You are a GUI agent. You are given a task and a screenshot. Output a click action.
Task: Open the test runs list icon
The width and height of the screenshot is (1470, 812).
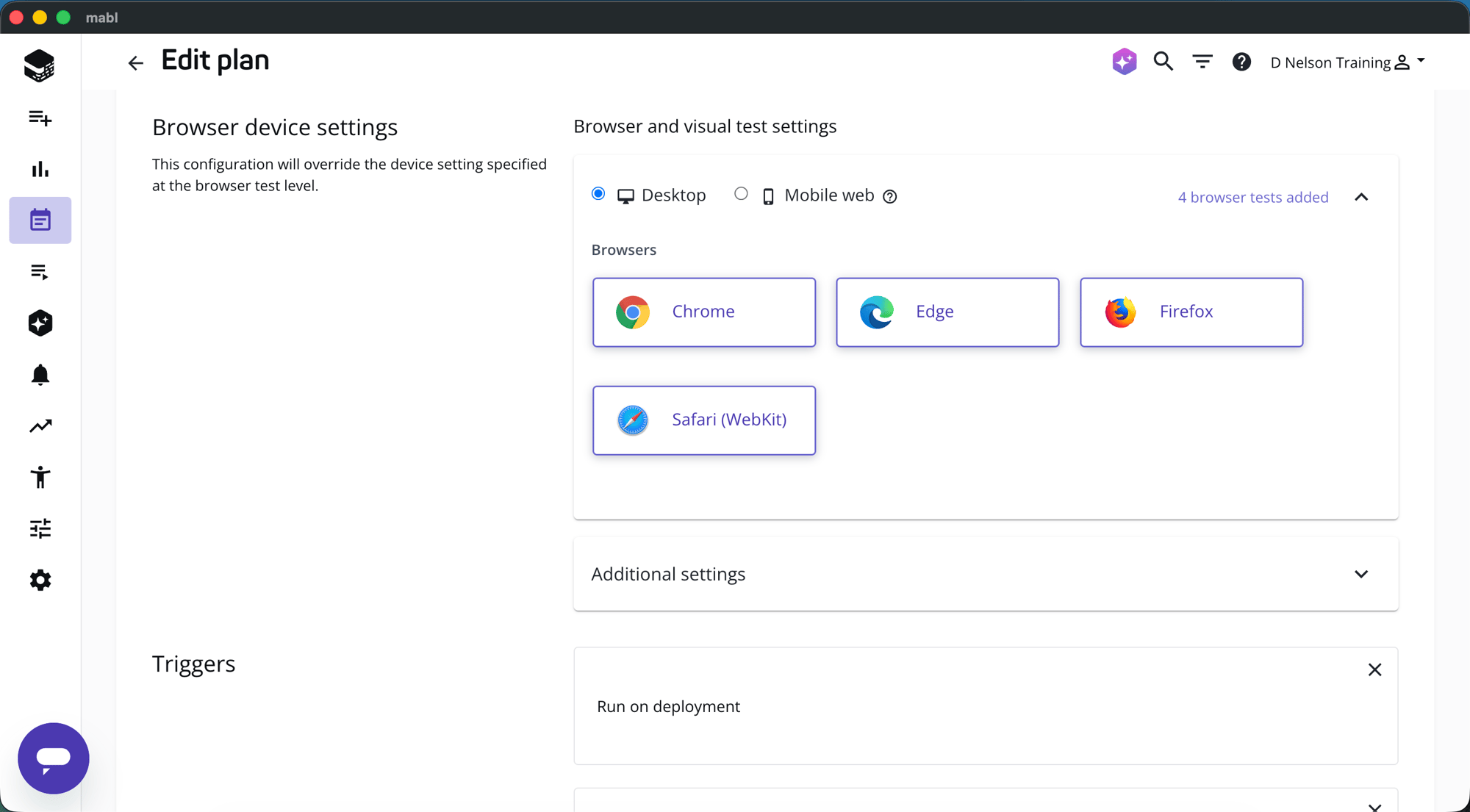click(x=40, y=272)
